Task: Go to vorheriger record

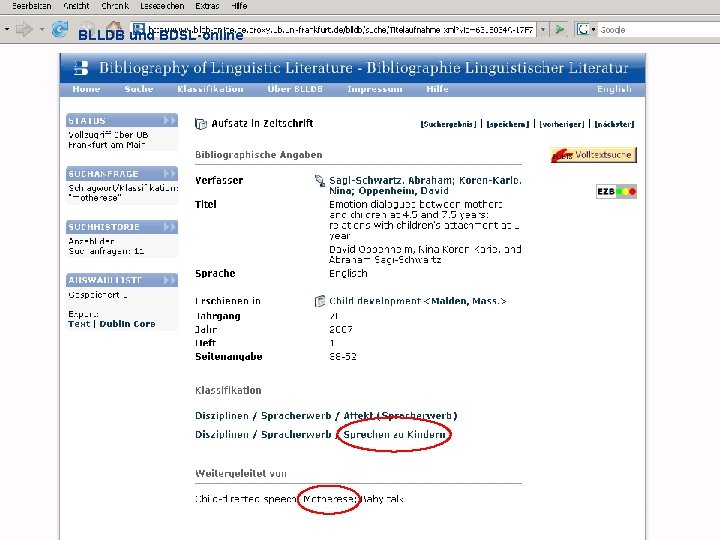Action: click(x=562, y=124)
